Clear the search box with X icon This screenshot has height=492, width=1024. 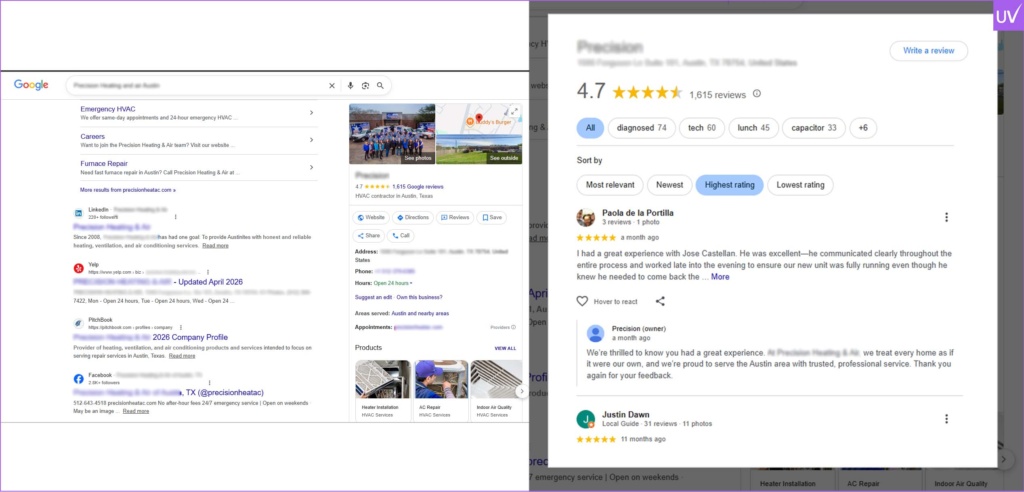pyautogui.click(x=332, y=86)
